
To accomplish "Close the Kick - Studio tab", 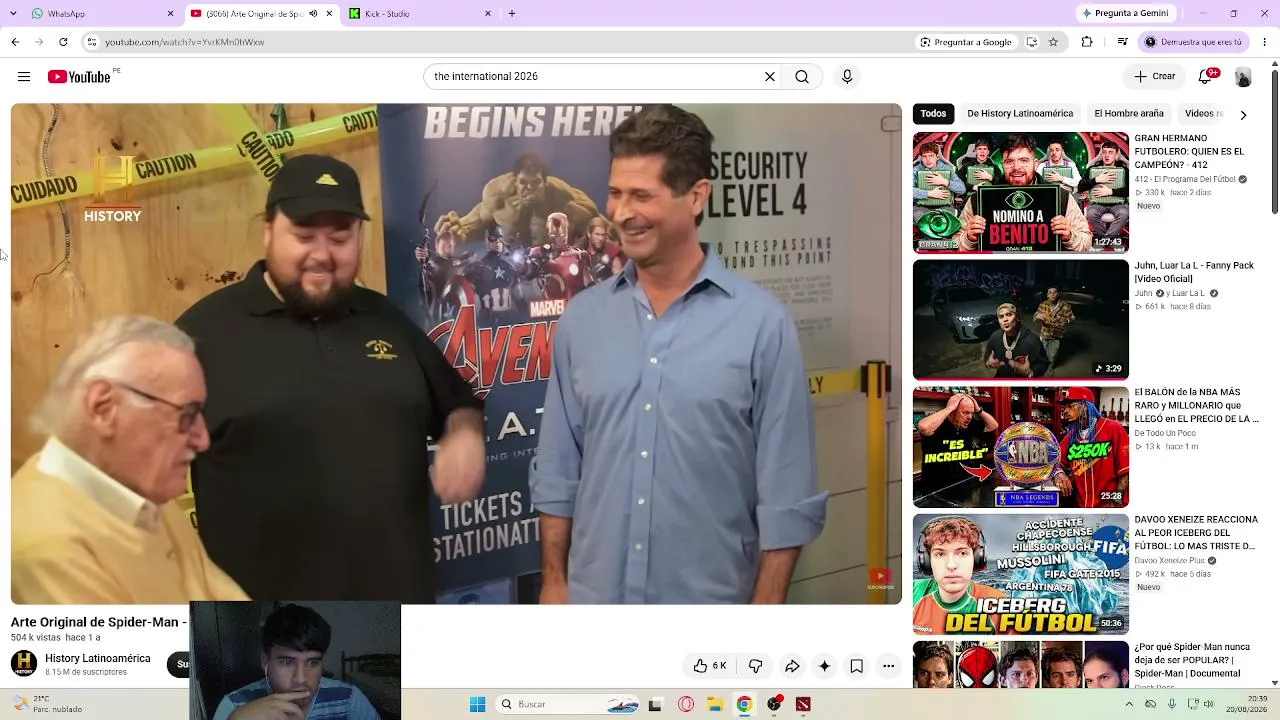I will click(488, 14).
